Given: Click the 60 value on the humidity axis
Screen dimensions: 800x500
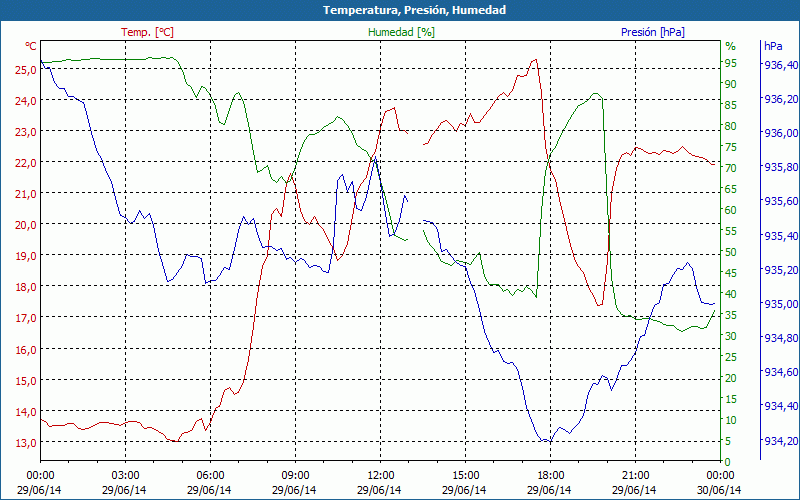Looking at the screenshot, I should (731, 210).
